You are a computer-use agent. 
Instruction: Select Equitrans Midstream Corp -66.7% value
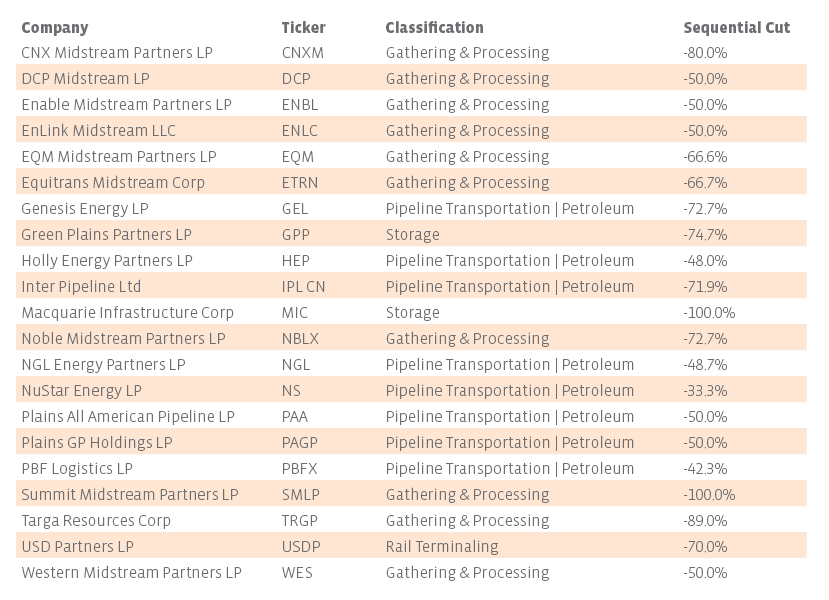click(x=705, y=183)
